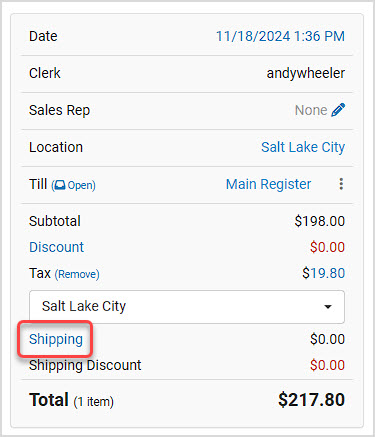Click the None value for Sales Rep

click(311, 110)
